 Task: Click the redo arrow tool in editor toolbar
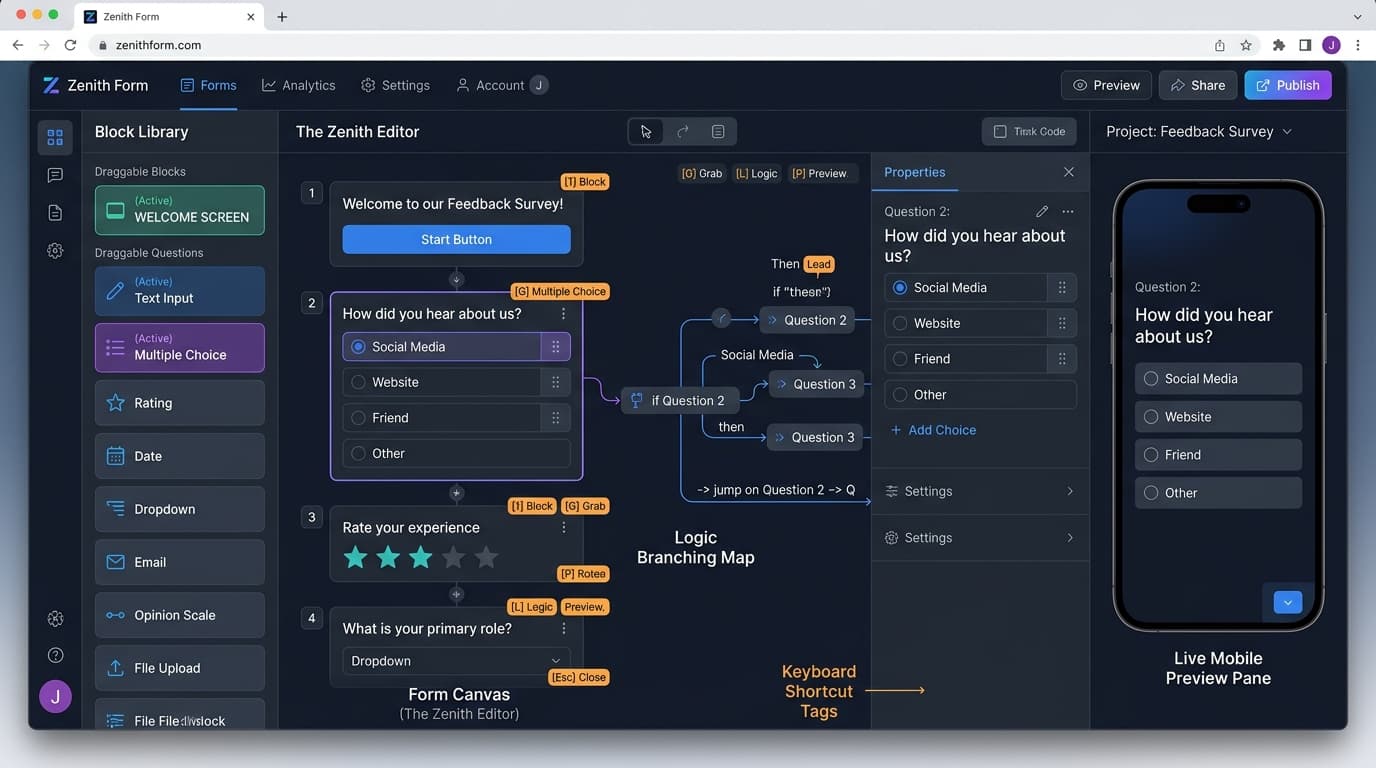pyautogui.click(x=683, y=132)
